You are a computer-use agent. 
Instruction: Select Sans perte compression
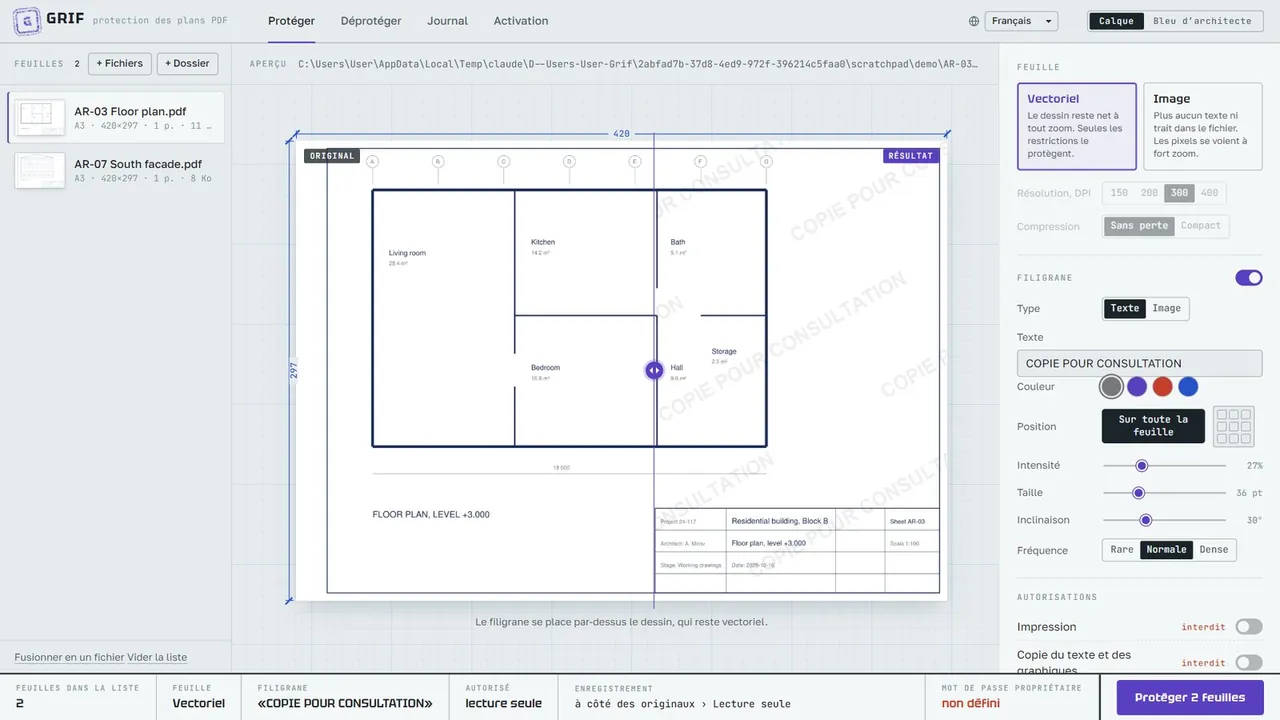pos(1139,226)
